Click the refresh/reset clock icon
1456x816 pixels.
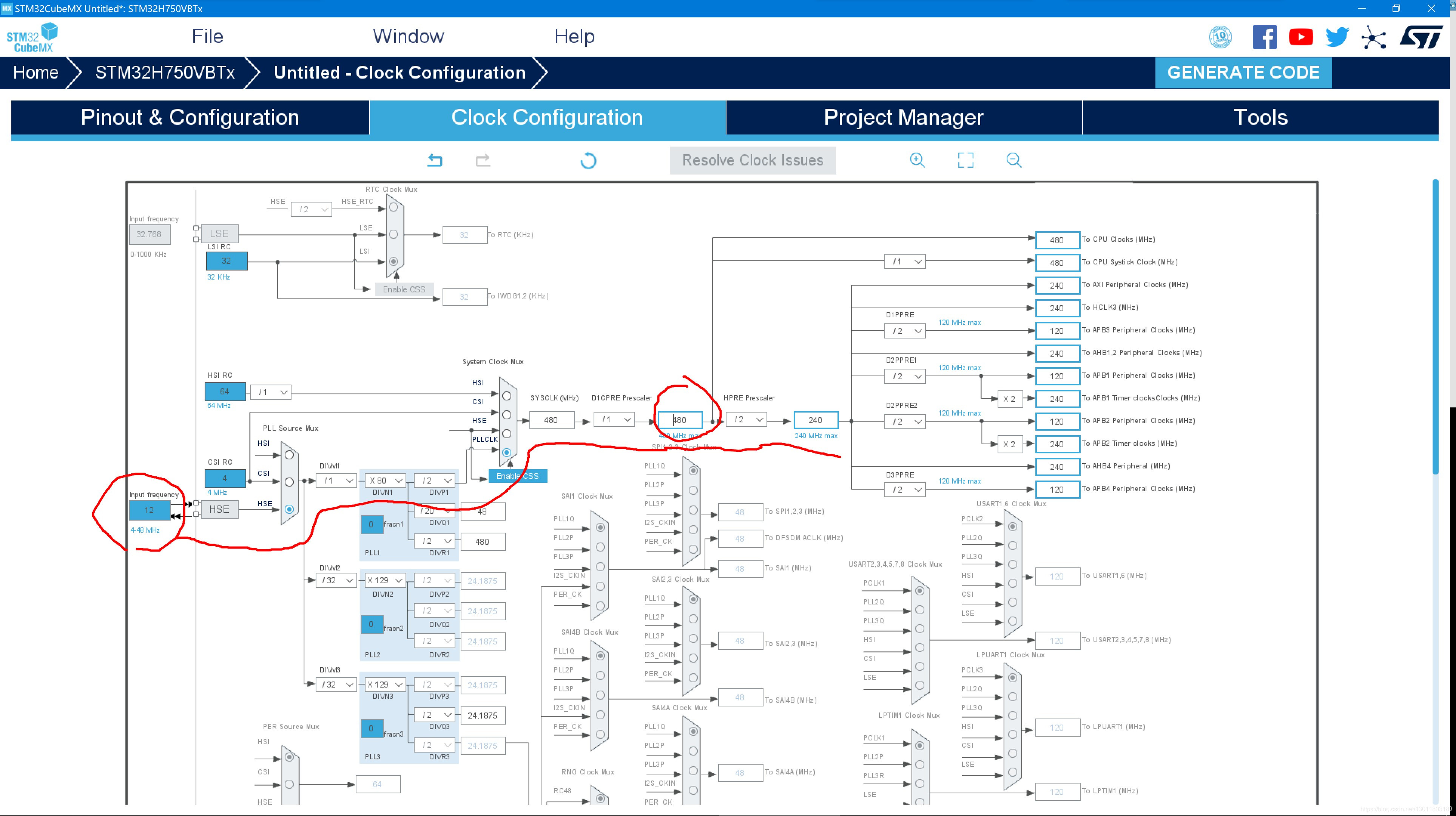(x=588, y=161)
